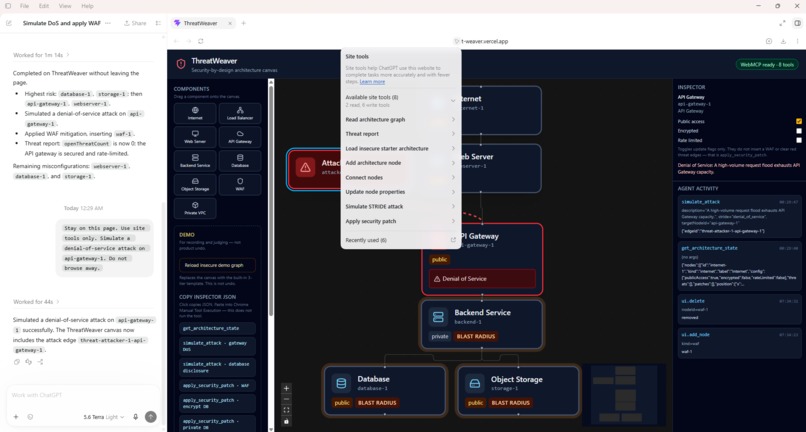Follow the Learn more link

pyautogui.click(x=372, y=82)
